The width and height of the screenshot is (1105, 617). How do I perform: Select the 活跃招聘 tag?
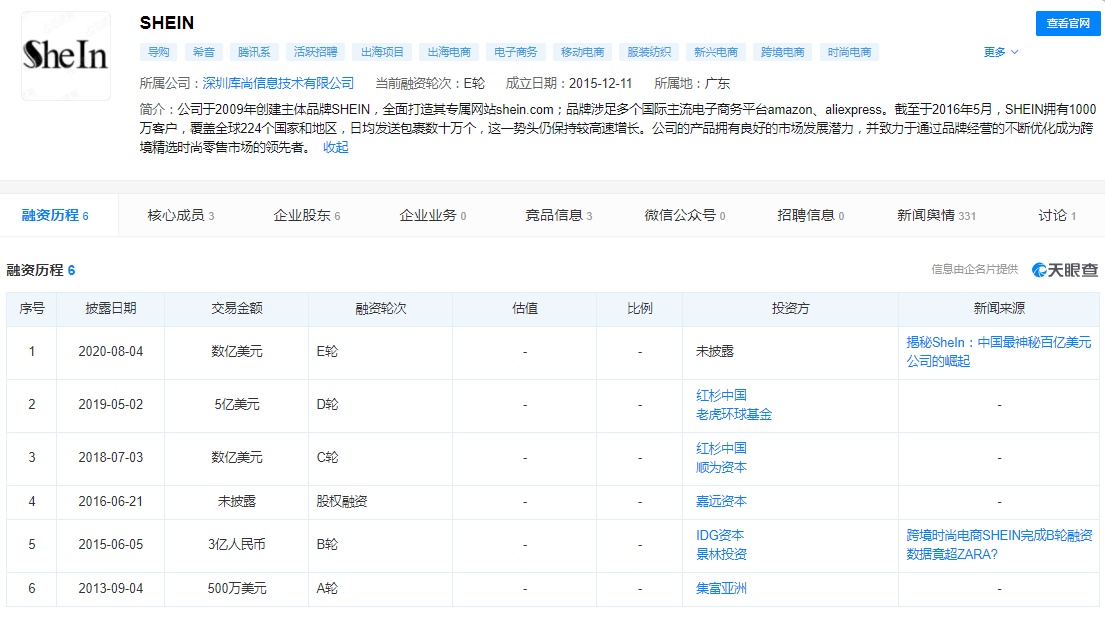tap(315, 52)
